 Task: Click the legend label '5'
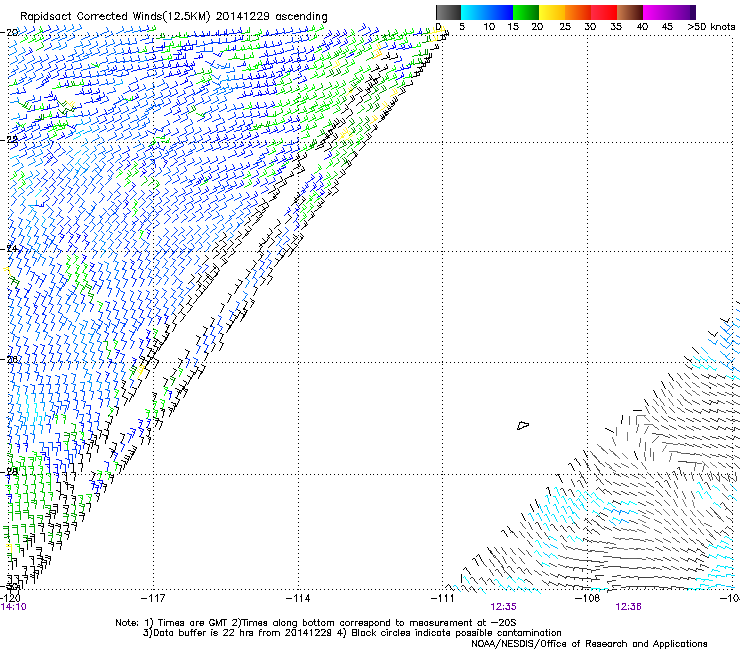[x=462, y=26]
